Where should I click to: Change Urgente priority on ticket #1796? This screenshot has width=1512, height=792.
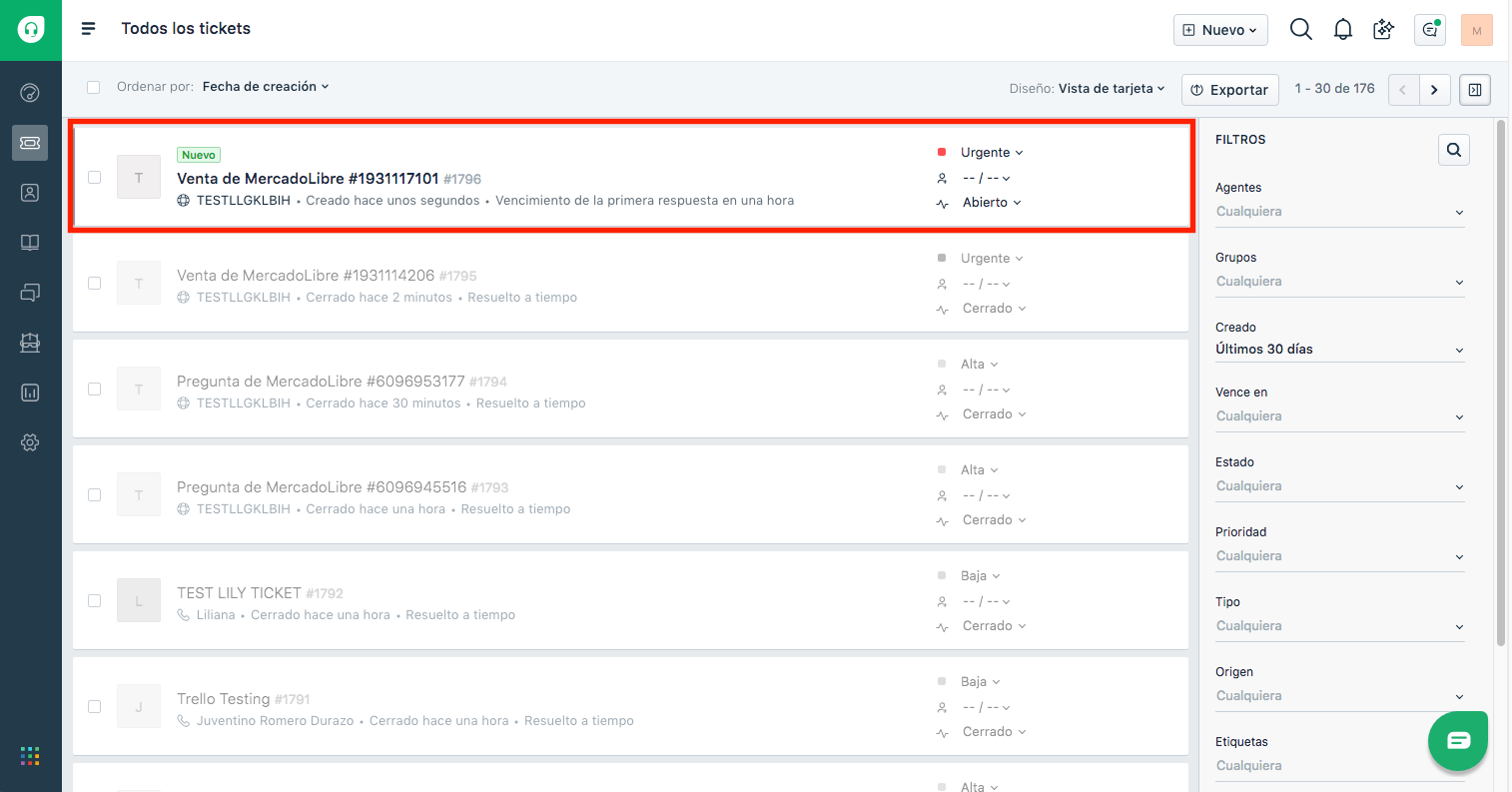pyautogui.click(x=992, y=153)
